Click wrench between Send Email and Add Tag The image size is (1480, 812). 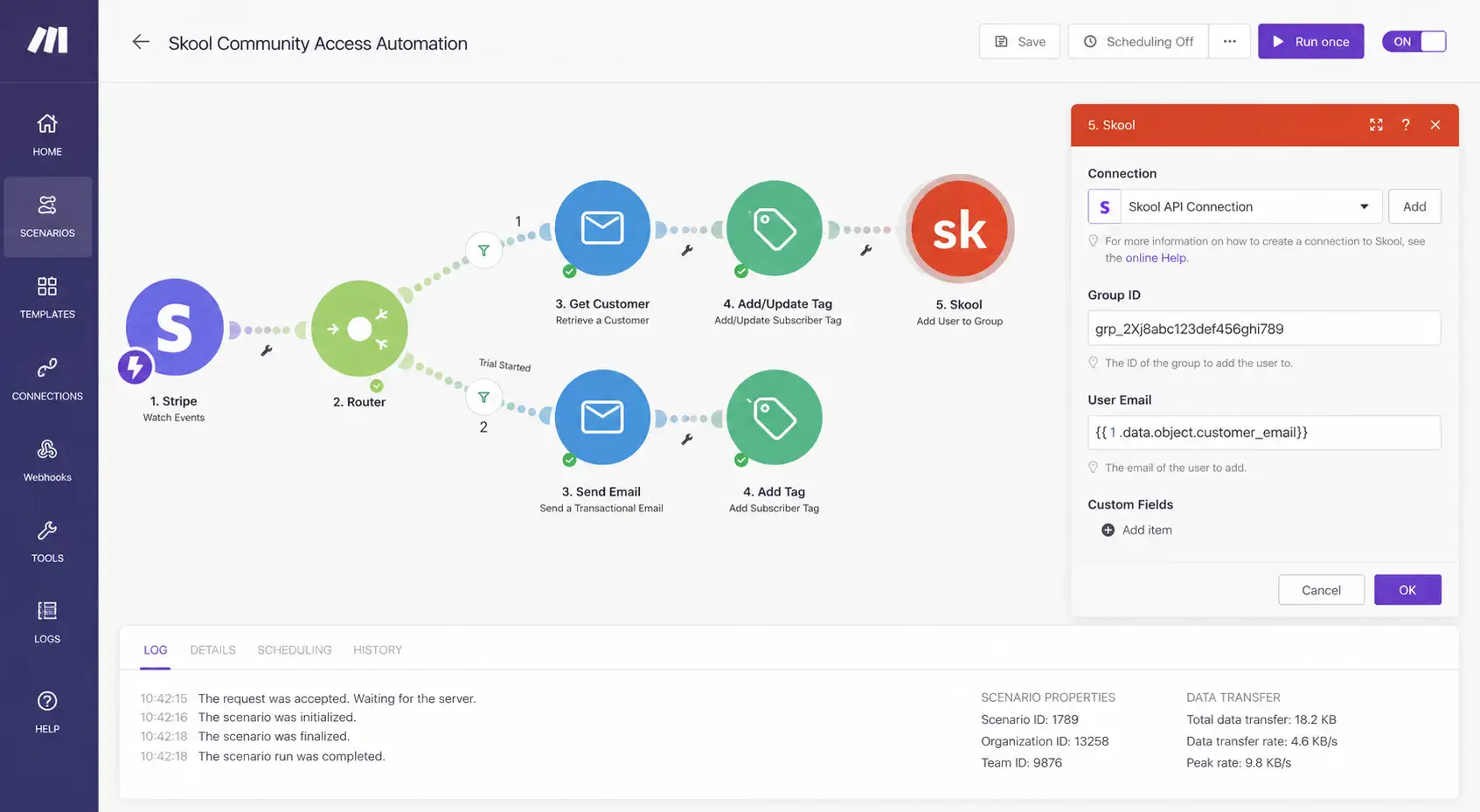pyautogui.click(x=687, y=439)
